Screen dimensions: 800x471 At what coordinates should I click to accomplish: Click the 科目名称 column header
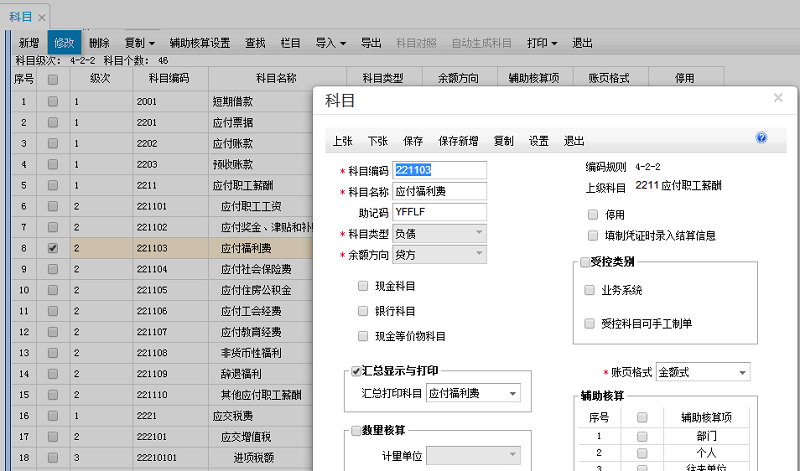tap(277, 78)
